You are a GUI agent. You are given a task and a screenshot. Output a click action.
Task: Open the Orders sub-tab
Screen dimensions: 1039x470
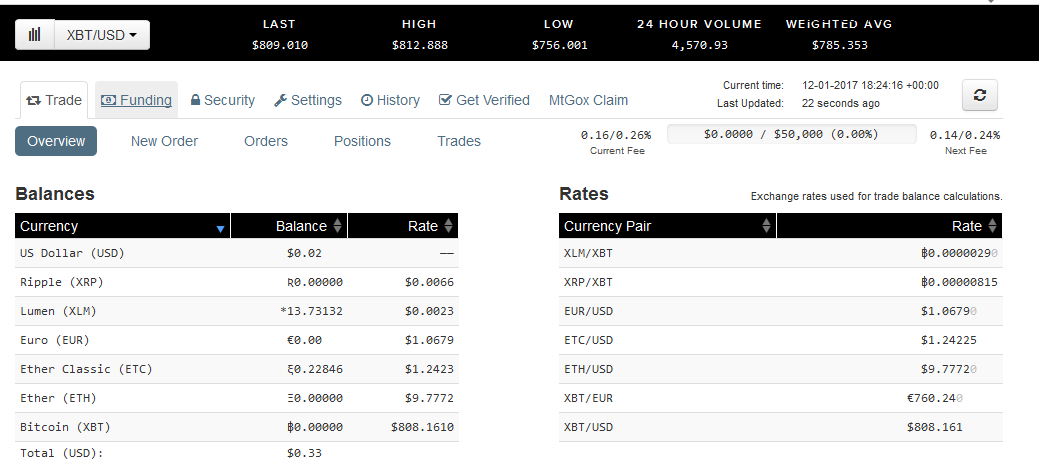click(266, 141)
